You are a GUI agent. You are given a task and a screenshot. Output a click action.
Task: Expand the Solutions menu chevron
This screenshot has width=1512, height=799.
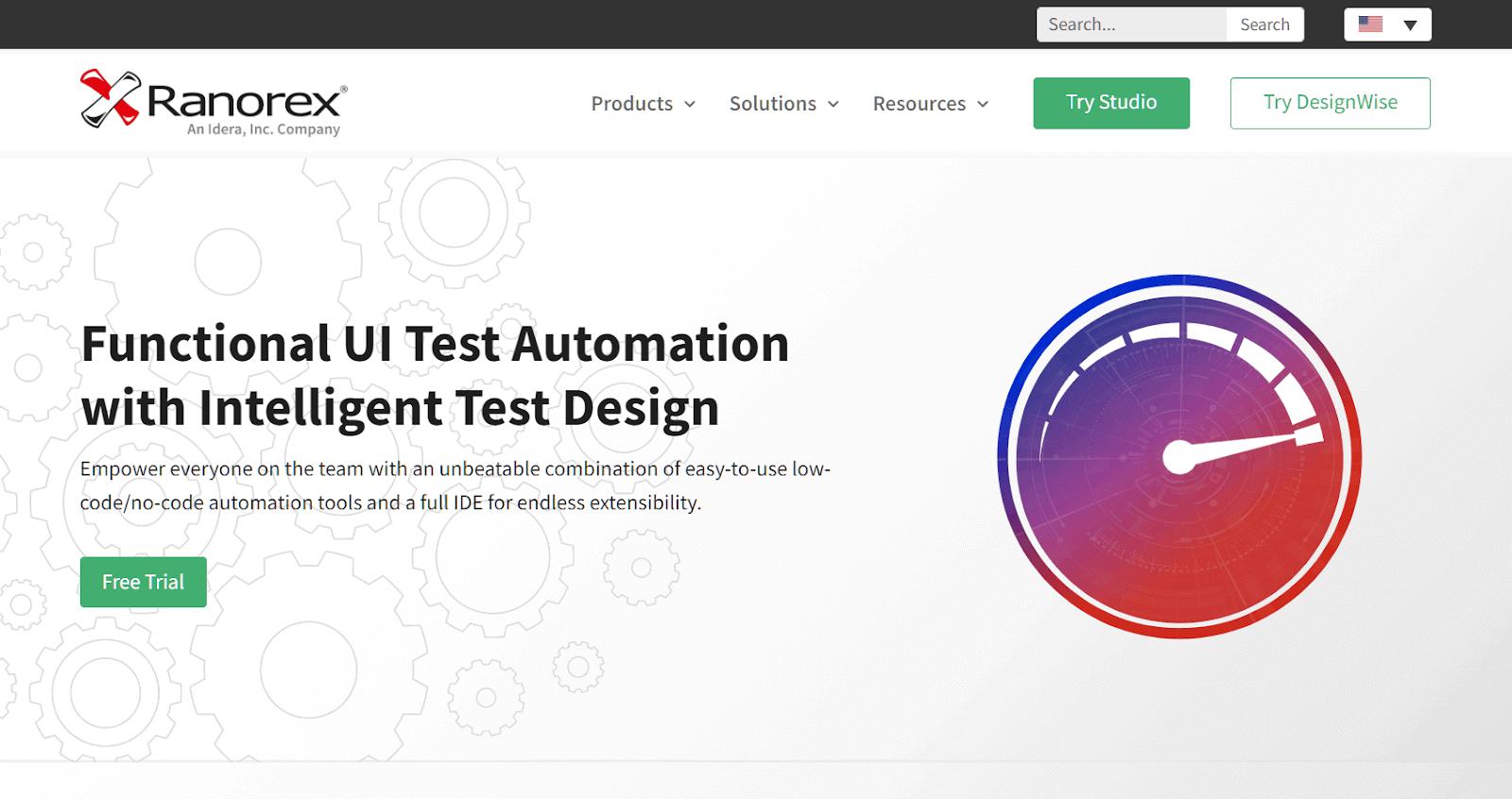click(x=833, y=104)
